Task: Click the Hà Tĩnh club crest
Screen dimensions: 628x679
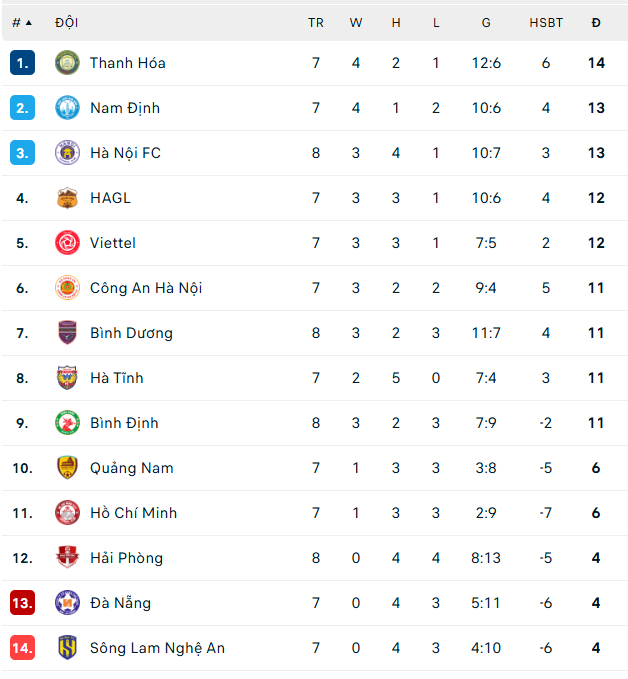Action: (x=67, y=378)
